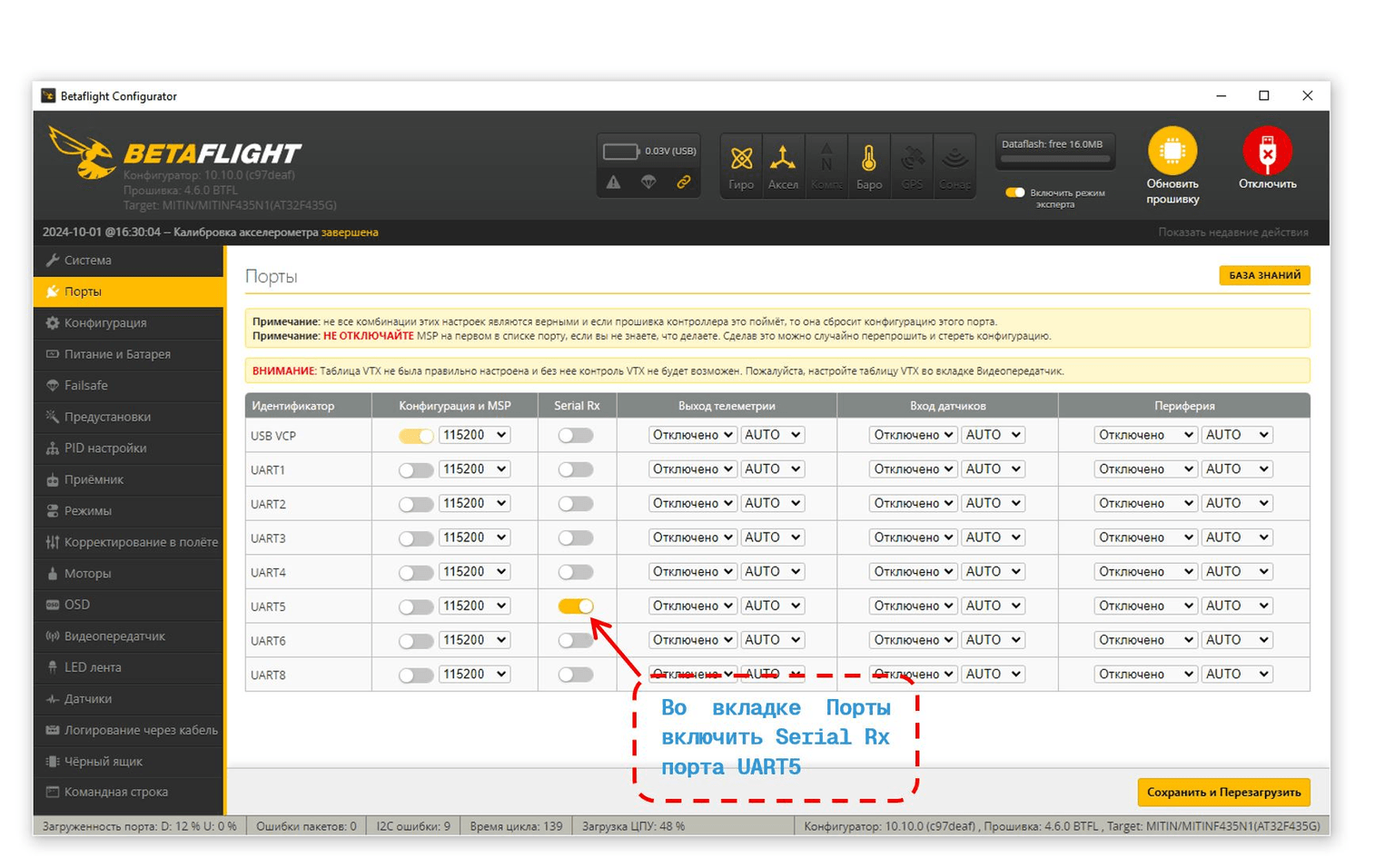This screenshot has height=868, width=1395.
Task: Toggle MSP switch for USB VCP
Action: point(416,436)
